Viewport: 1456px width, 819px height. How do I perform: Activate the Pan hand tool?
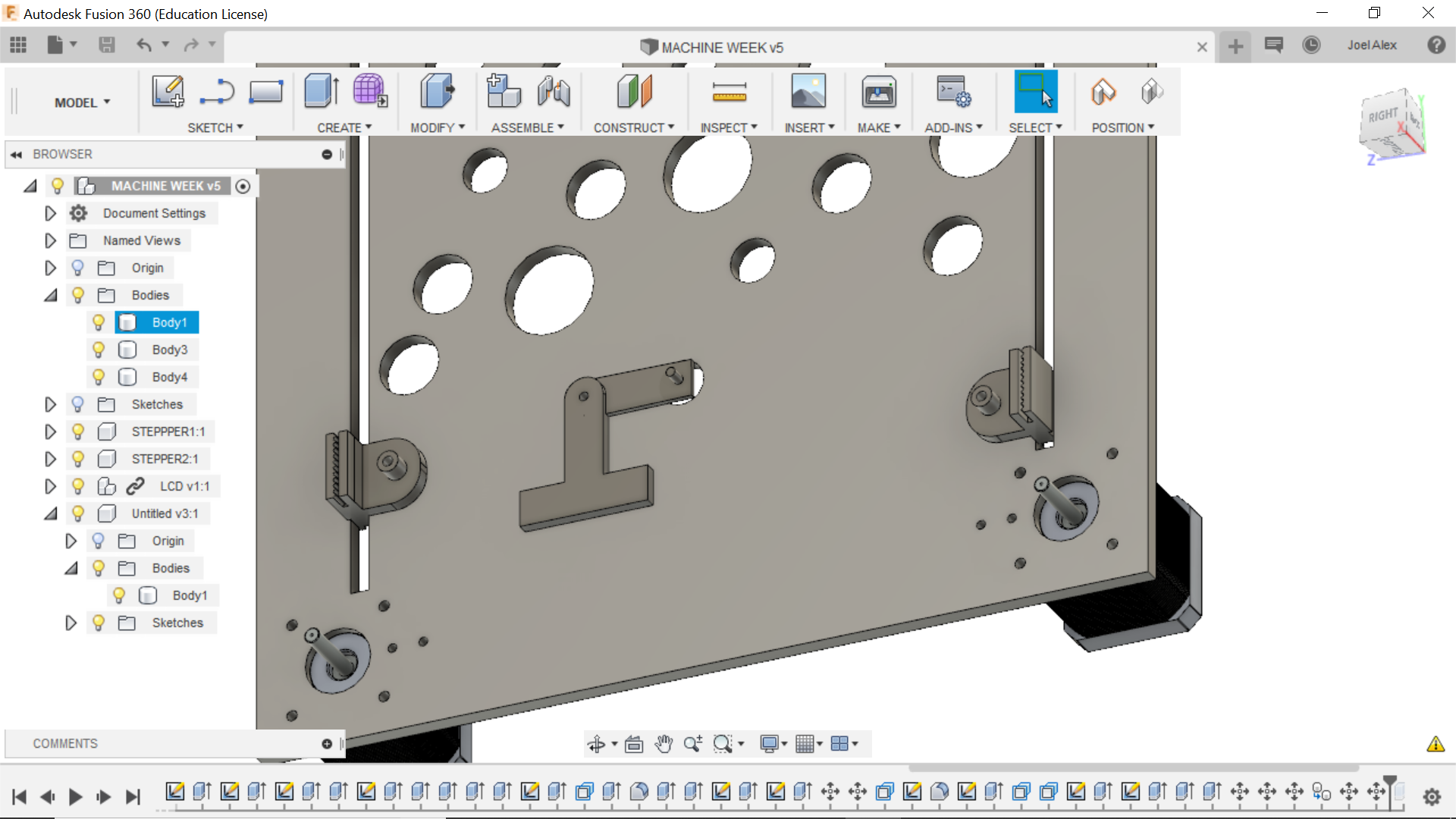664,744
